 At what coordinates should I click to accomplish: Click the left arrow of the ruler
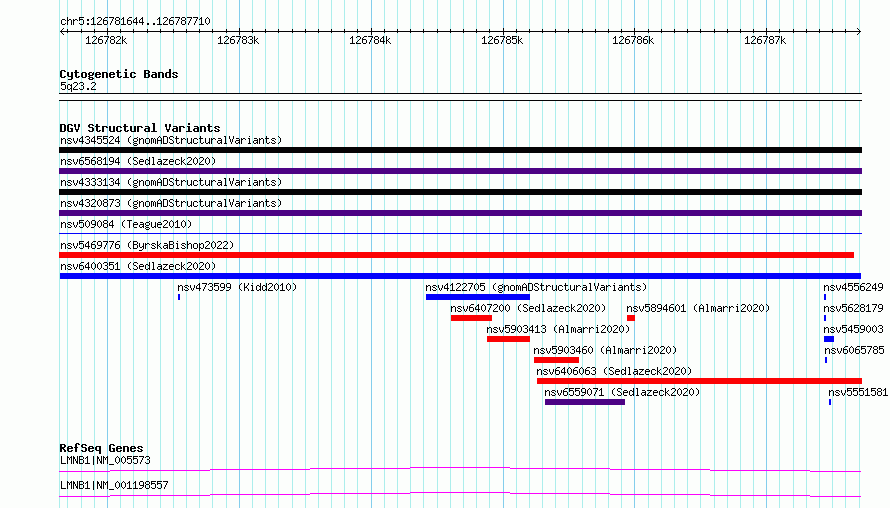click(x=62, y=31)
